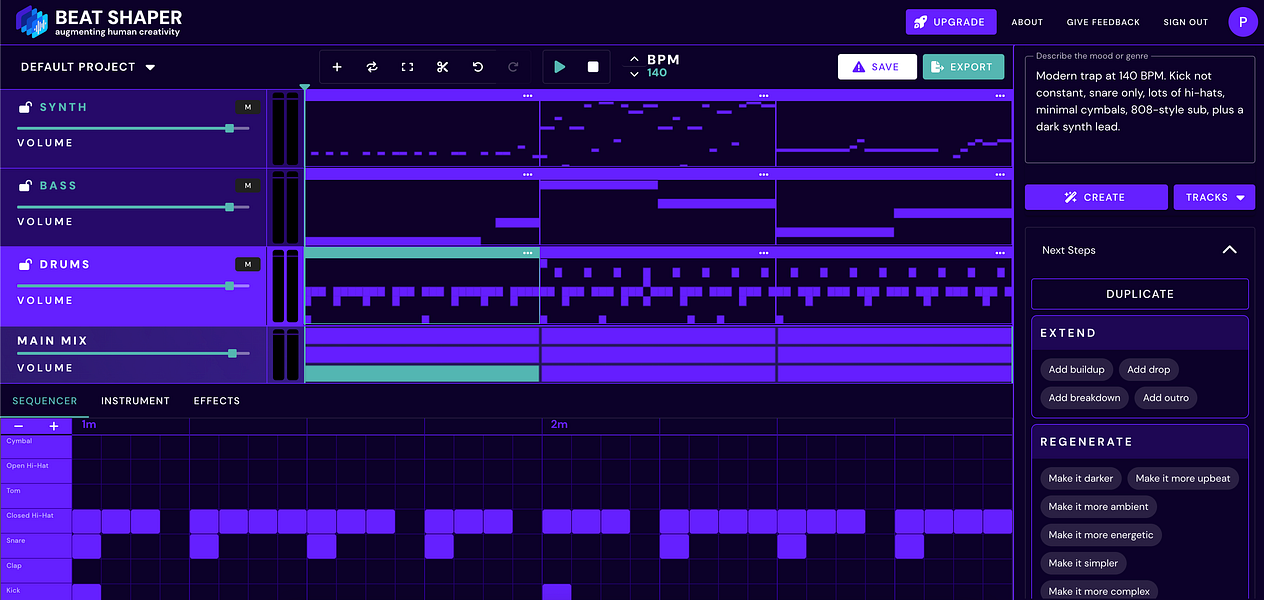Image resolution: width=1264 pixels, height=600 pixels.
Task: Save the project
Action: pos(877,67)
